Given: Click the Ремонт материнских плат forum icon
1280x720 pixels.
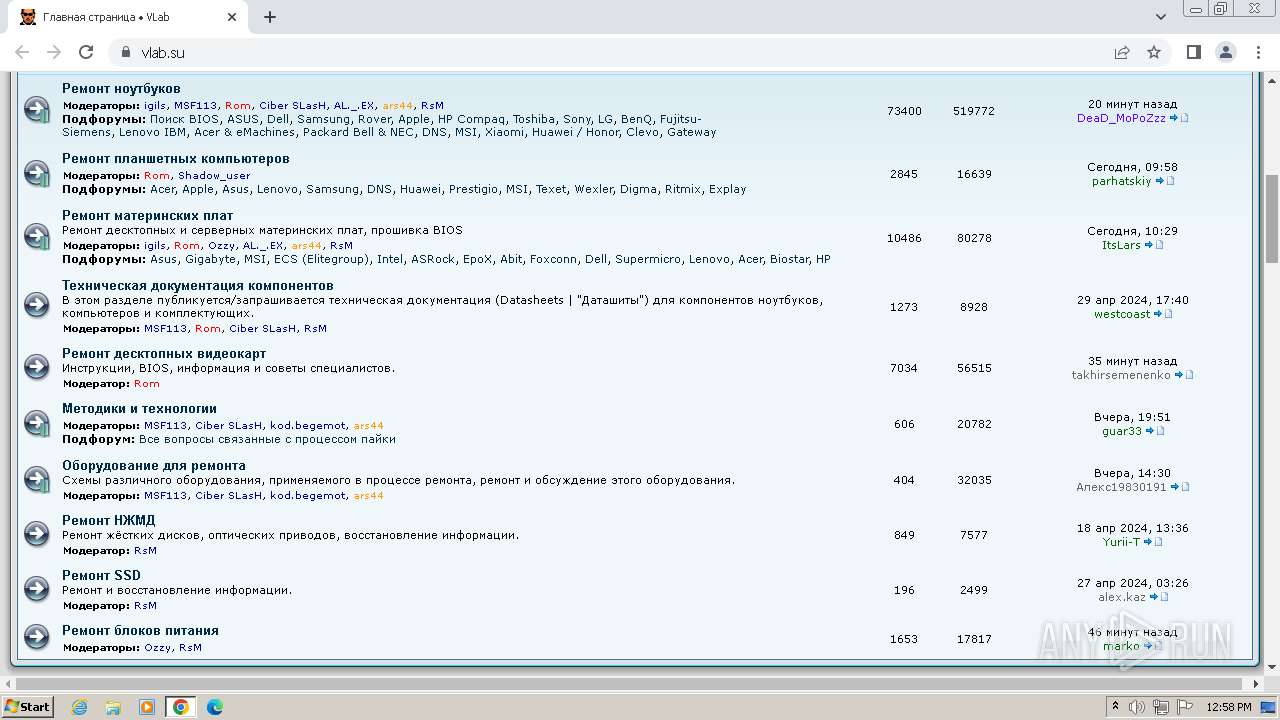Looking at the screenshot, I should pos(37,237).
